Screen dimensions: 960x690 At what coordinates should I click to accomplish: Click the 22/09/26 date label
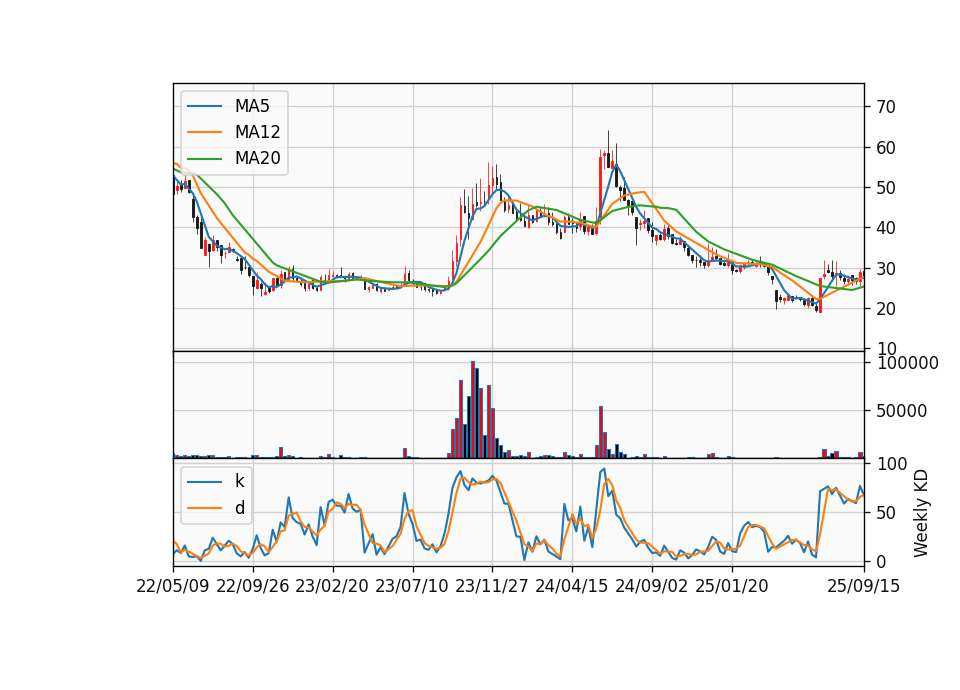[x=253, y=587]
